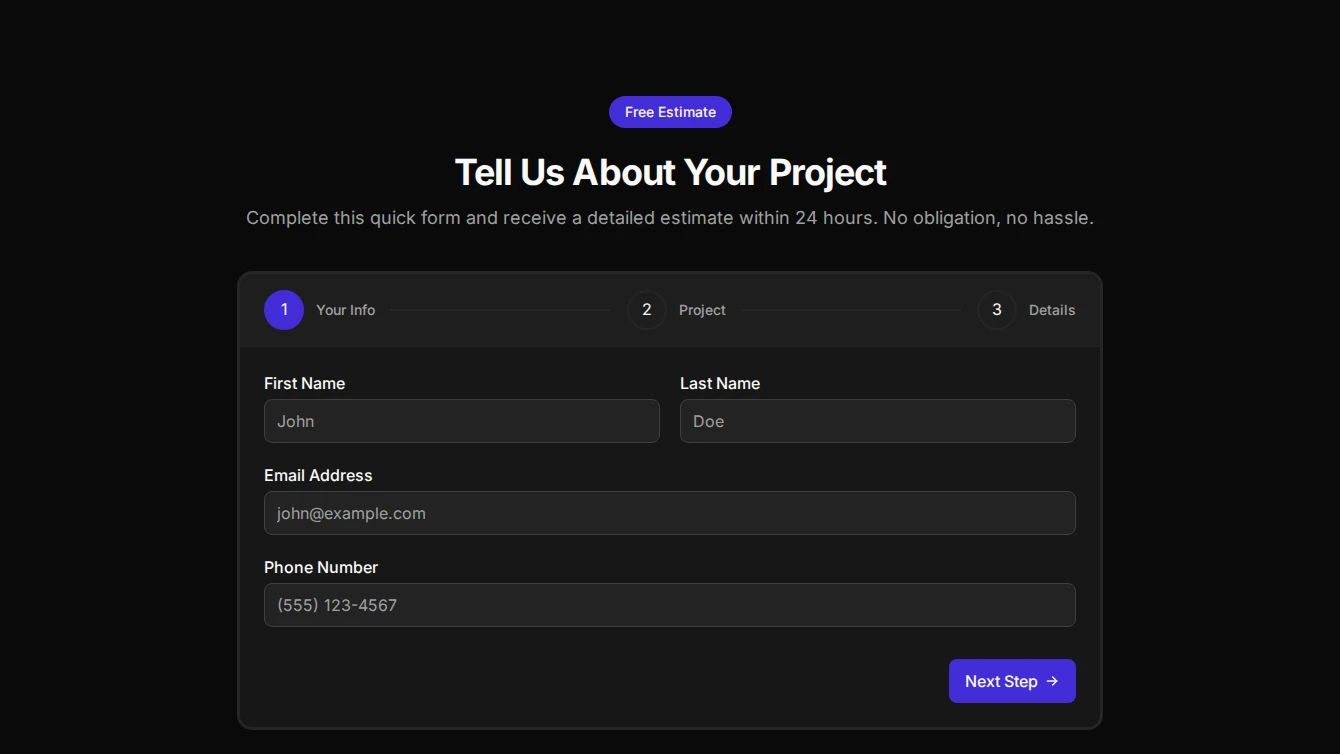Click the 'Your Info' step label
1340x754 pixels.
[345, 310]
